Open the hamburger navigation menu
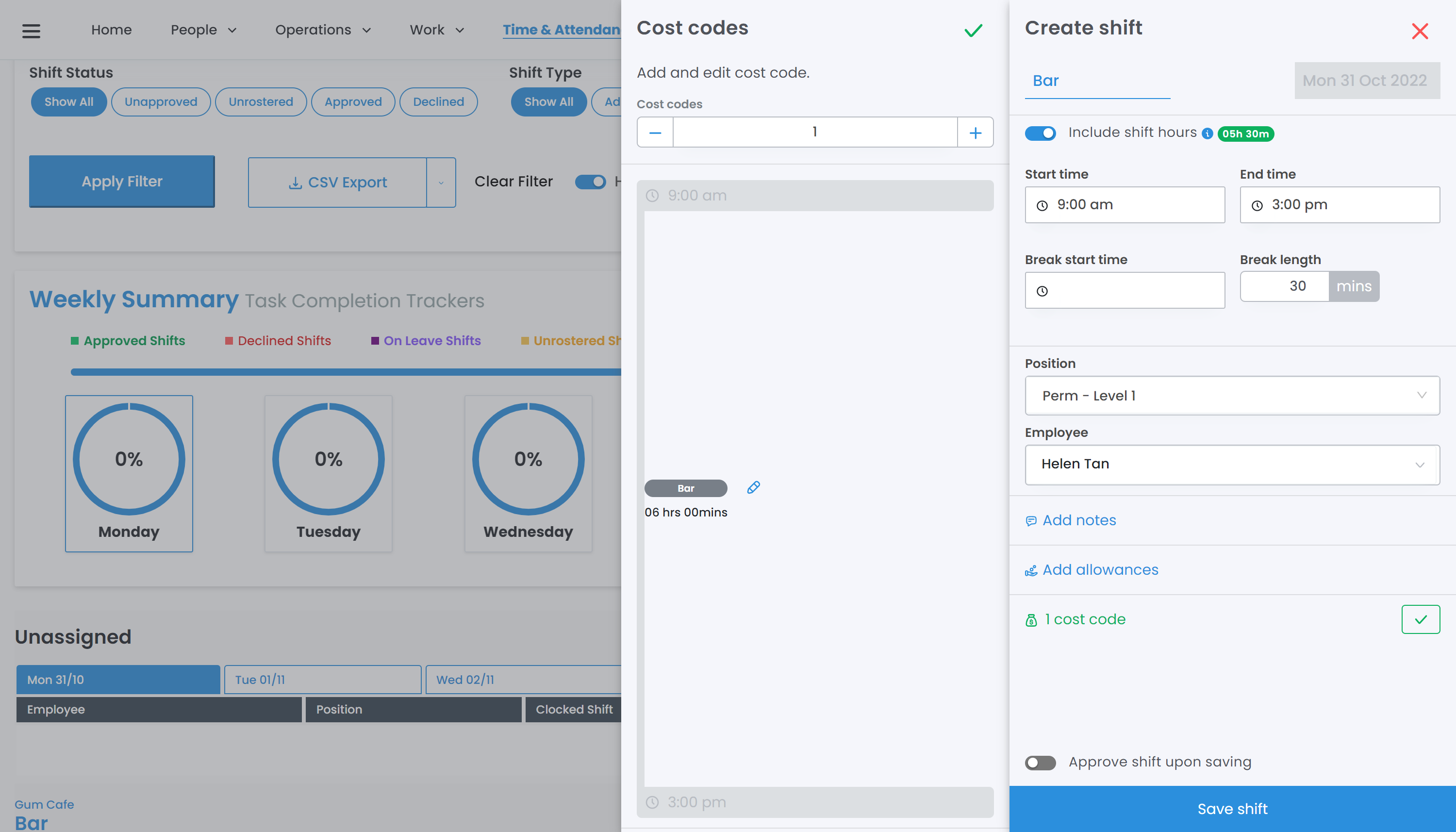This screenshot has width=1456, height=832. coord(31,30)
